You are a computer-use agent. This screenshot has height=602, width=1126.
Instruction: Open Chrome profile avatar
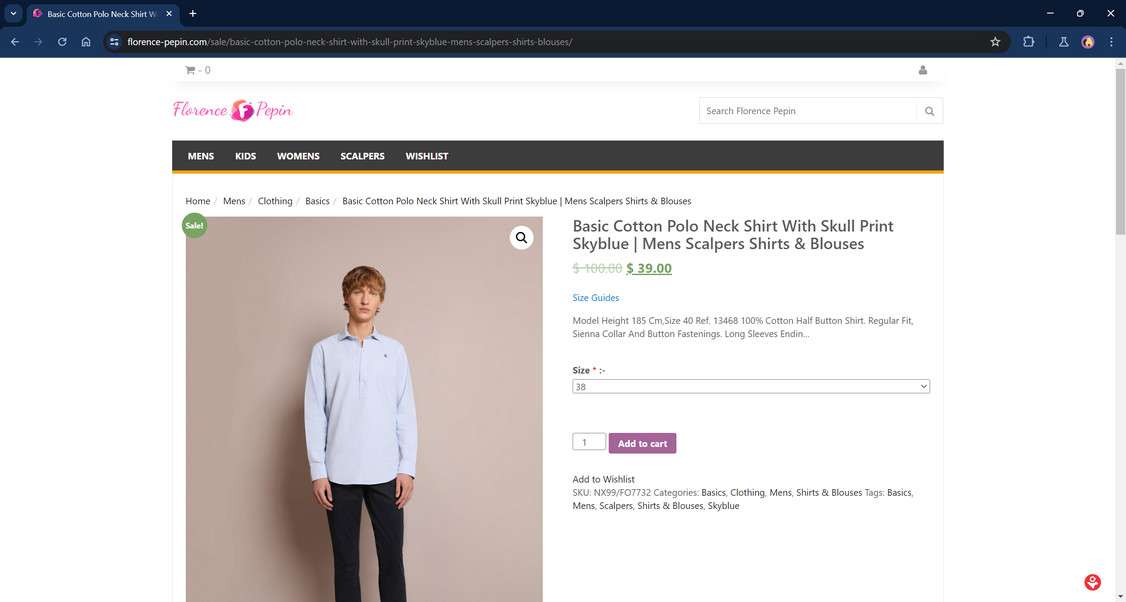tap(1088, 42)
